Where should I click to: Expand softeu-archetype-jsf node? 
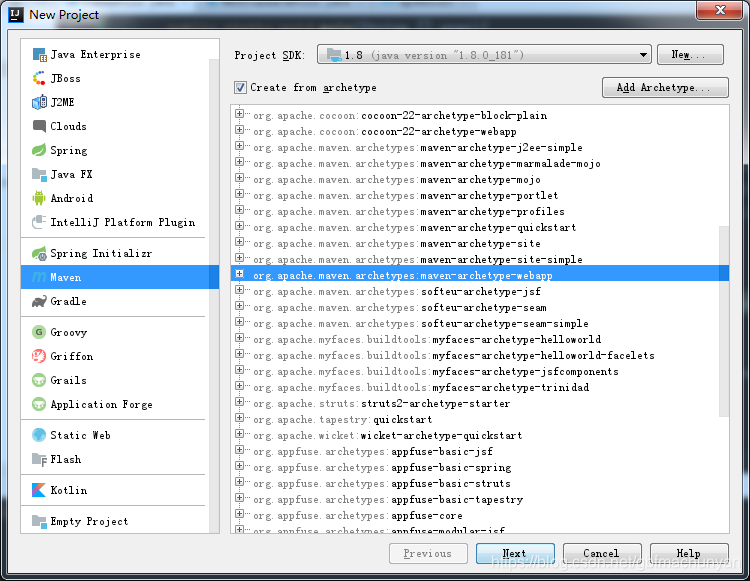240,290
